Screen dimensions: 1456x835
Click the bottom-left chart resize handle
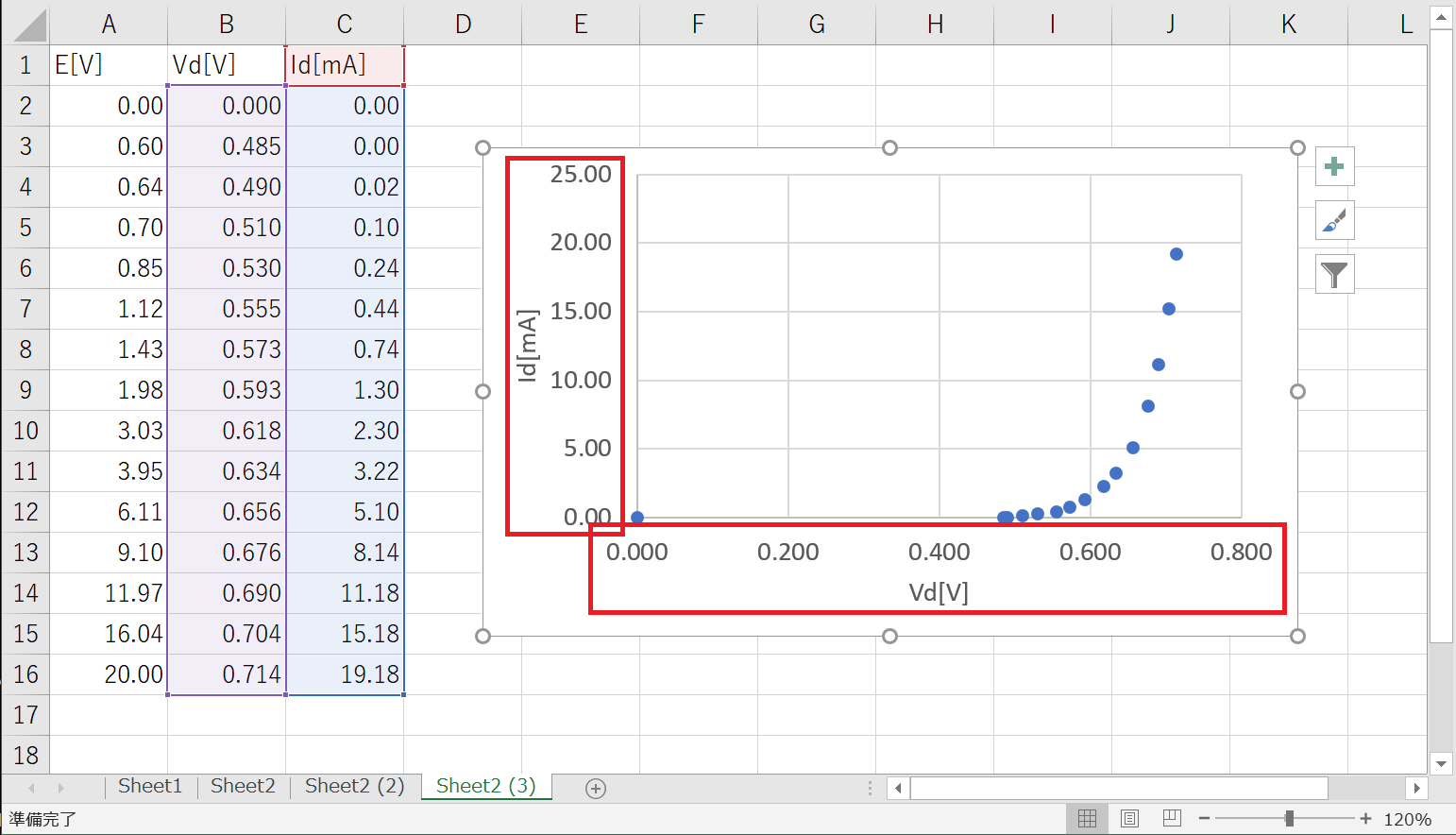[483, 636]
